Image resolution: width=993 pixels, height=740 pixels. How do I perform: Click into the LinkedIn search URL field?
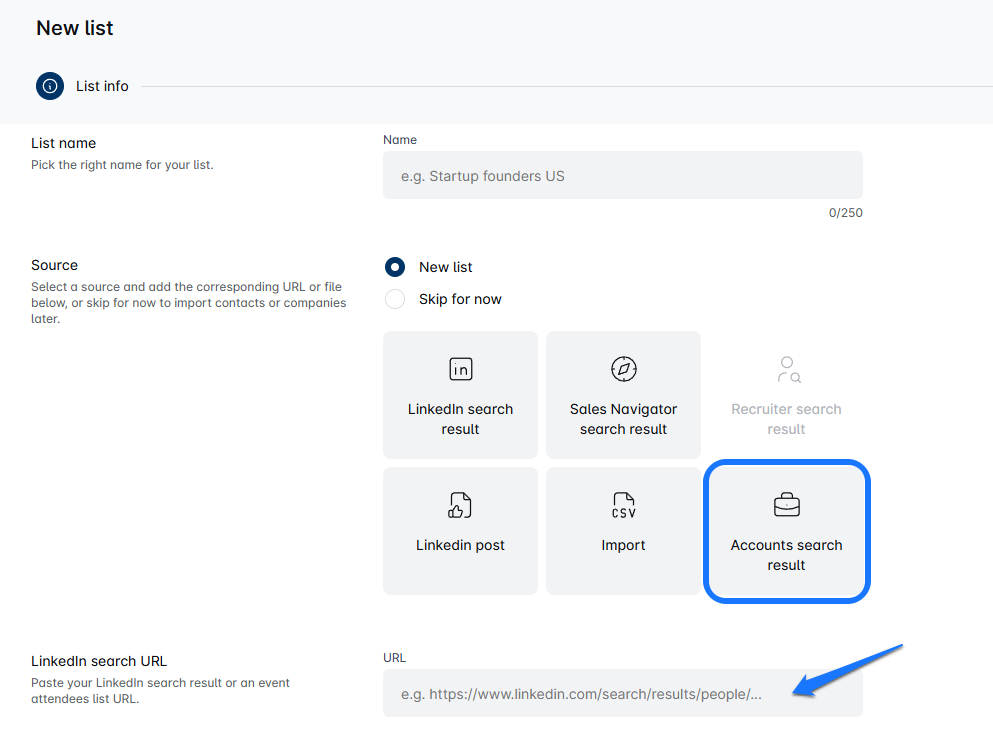coord(622,693)
